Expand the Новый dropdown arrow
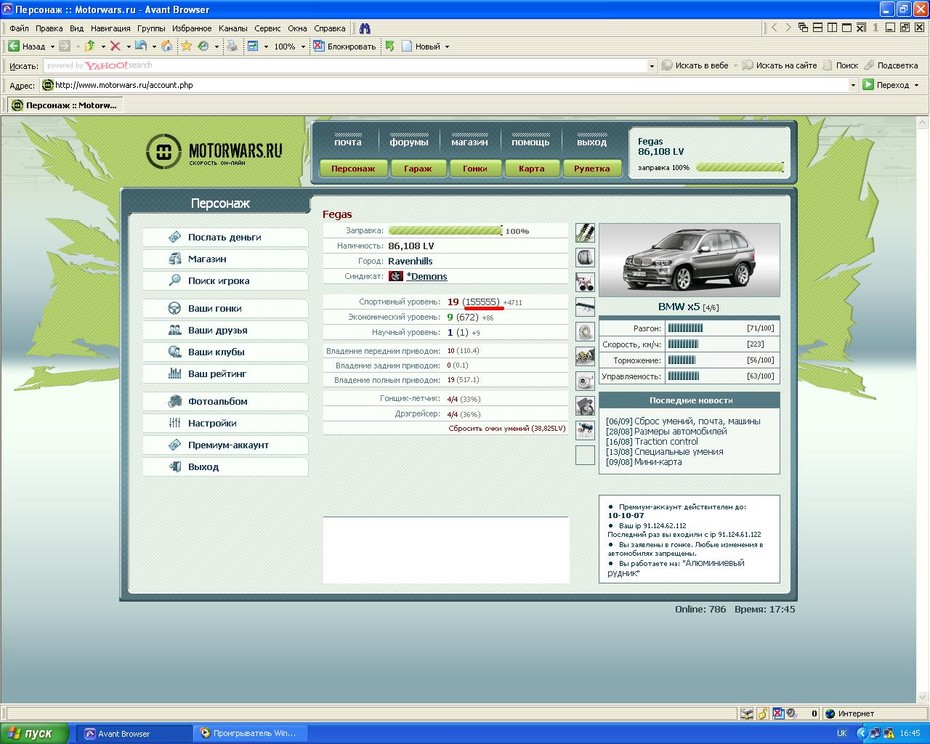Screen dimensions: 930x744 click(x=447, y=47)
